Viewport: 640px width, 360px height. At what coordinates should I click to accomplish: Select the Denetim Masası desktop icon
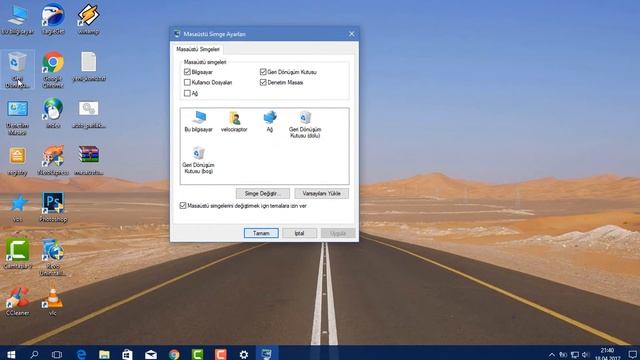click(x=17, y=118)
